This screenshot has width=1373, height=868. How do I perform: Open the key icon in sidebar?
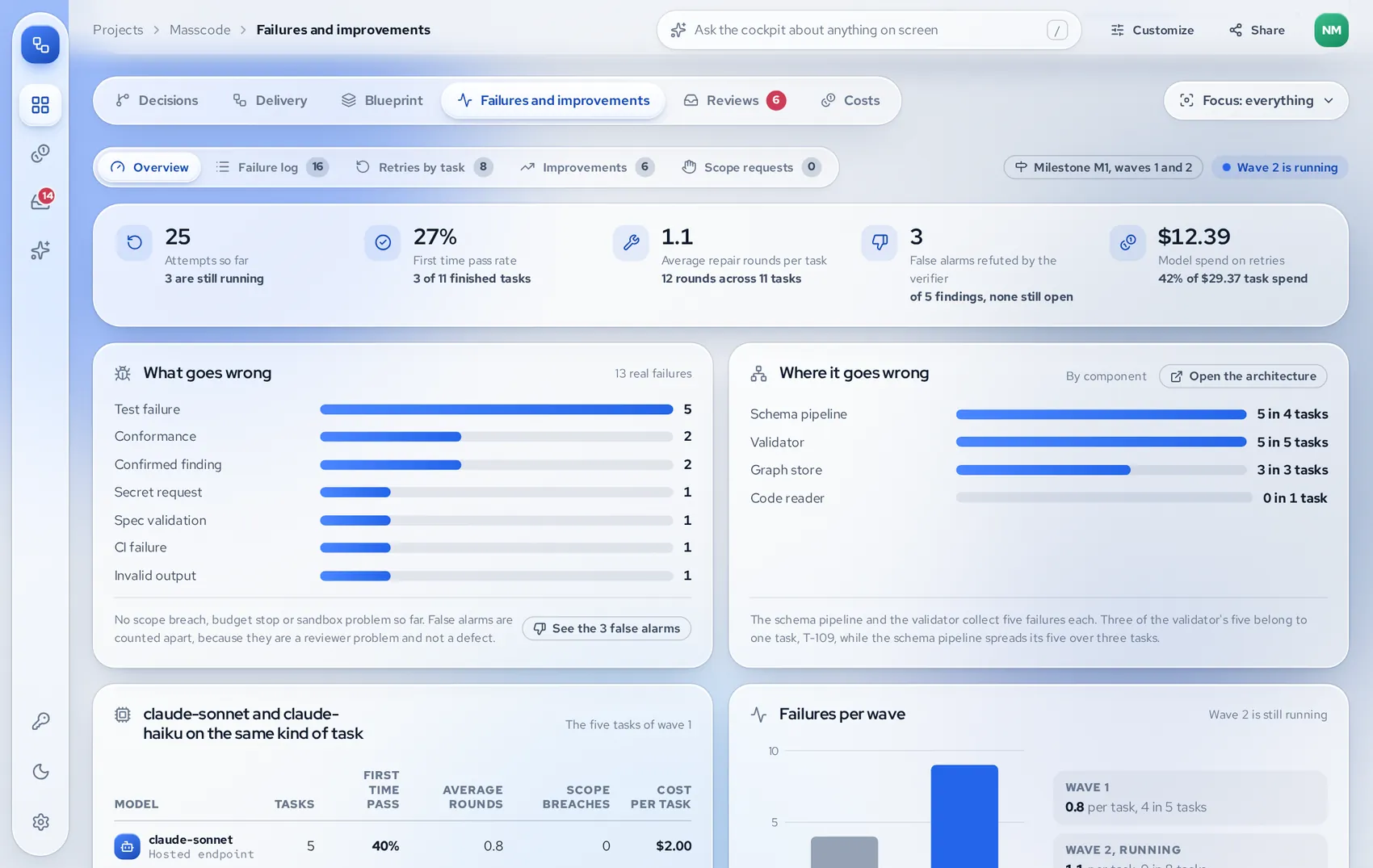click(x=40, y=721)
